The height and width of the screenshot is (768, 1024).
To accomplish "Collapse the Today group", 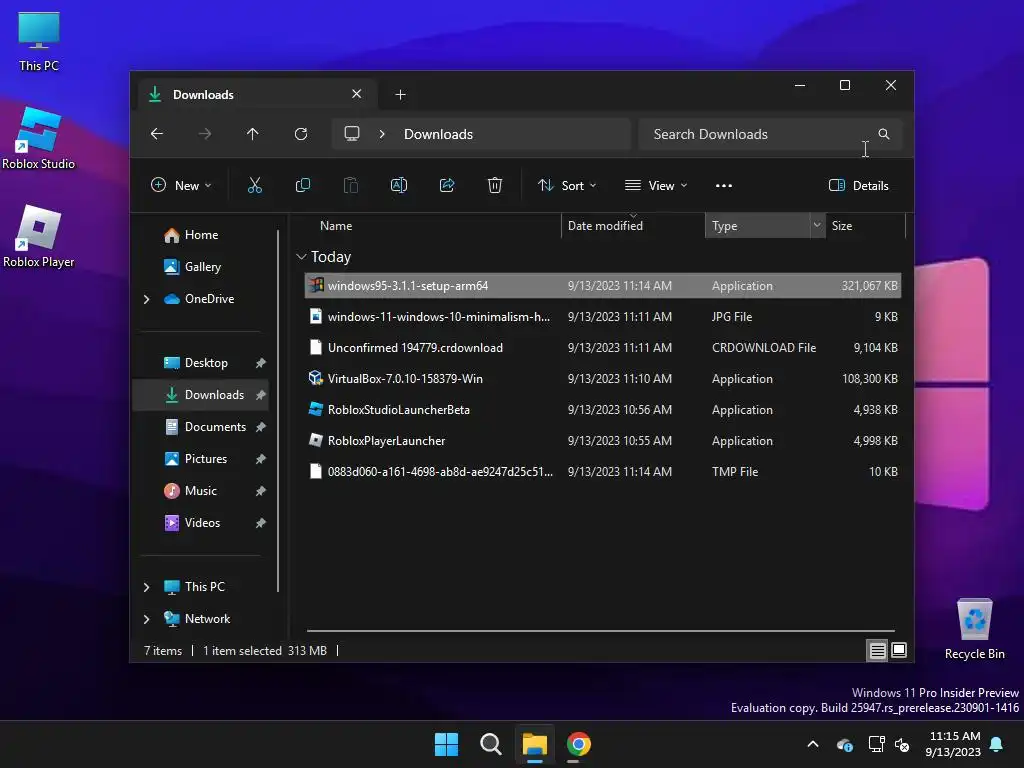I will [301, 257].
